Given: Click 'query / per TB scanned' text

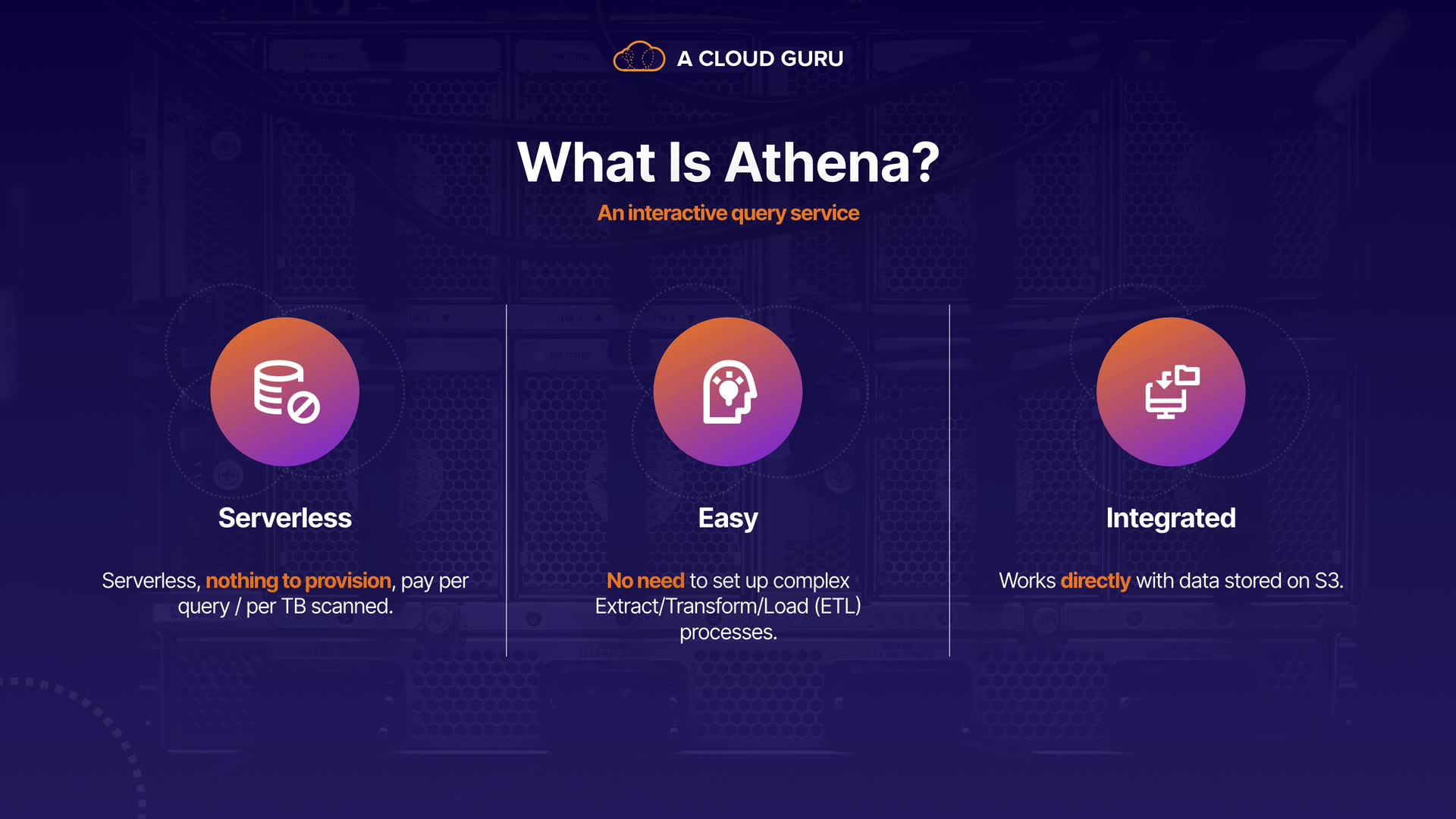Looking at the screenshot, I should 285,607.
